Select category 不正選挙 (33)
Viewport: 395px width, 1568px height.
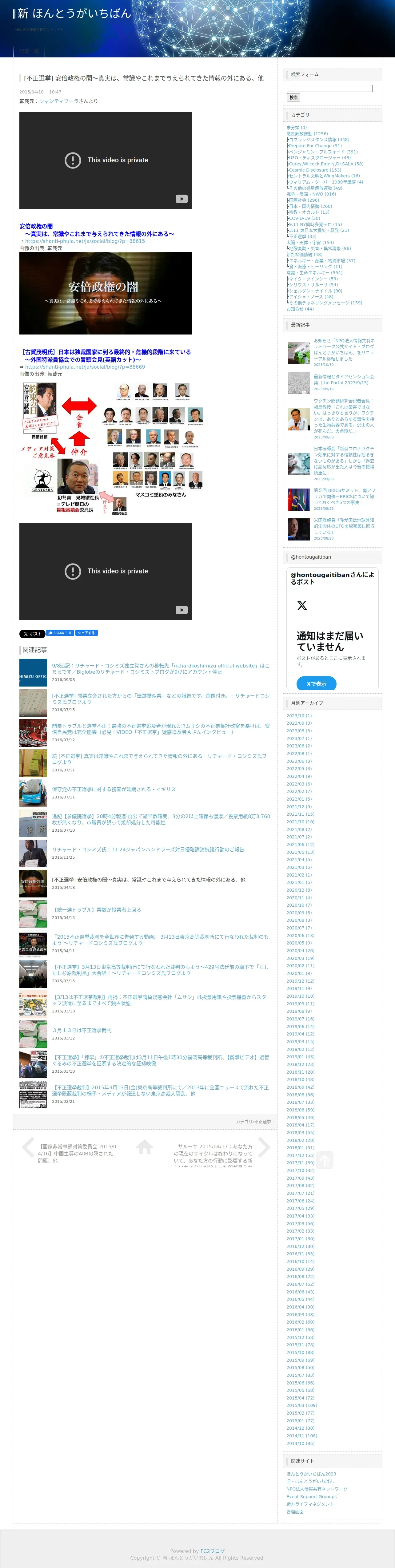pyautogui.click(x=302, y=237)
